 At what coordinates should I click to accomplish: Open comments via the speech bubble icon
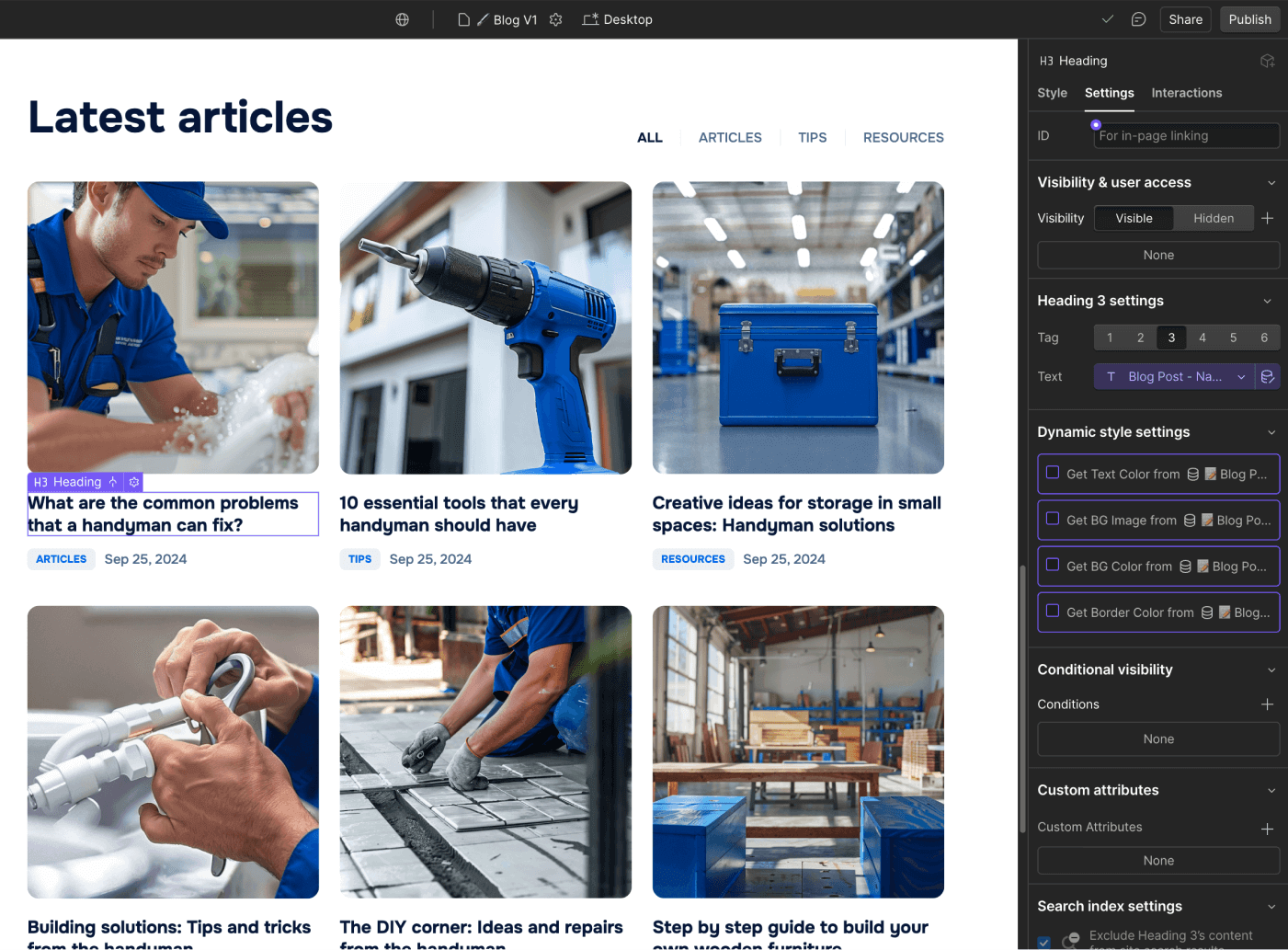1138,19
